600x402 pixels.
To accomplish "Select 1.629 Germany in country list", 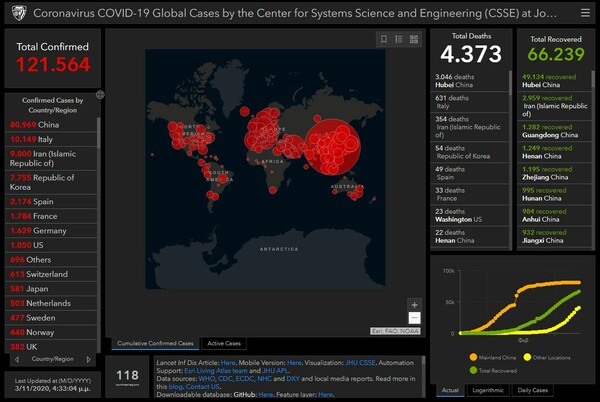I will tap(51, 231).
